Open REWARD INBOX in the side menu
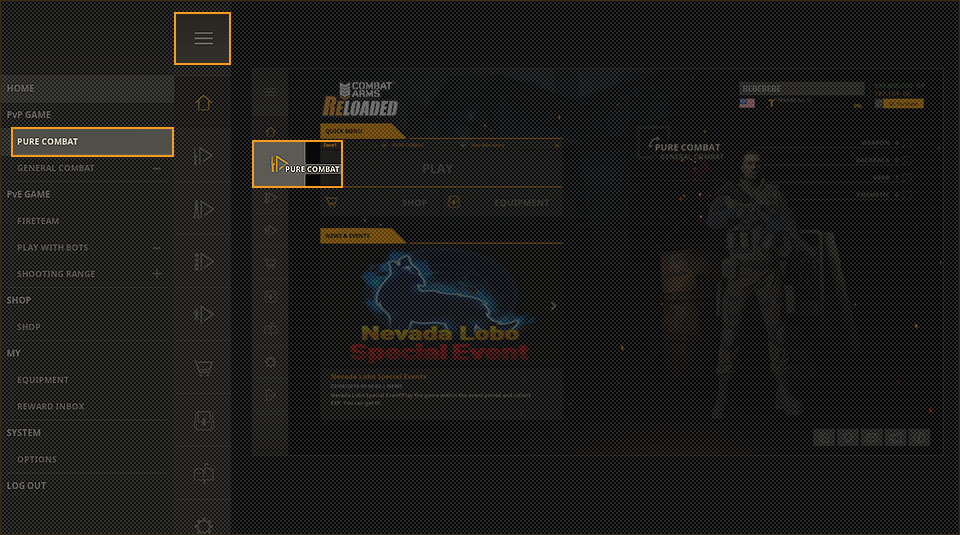960x535 pixels. click(x=51, y=406)
